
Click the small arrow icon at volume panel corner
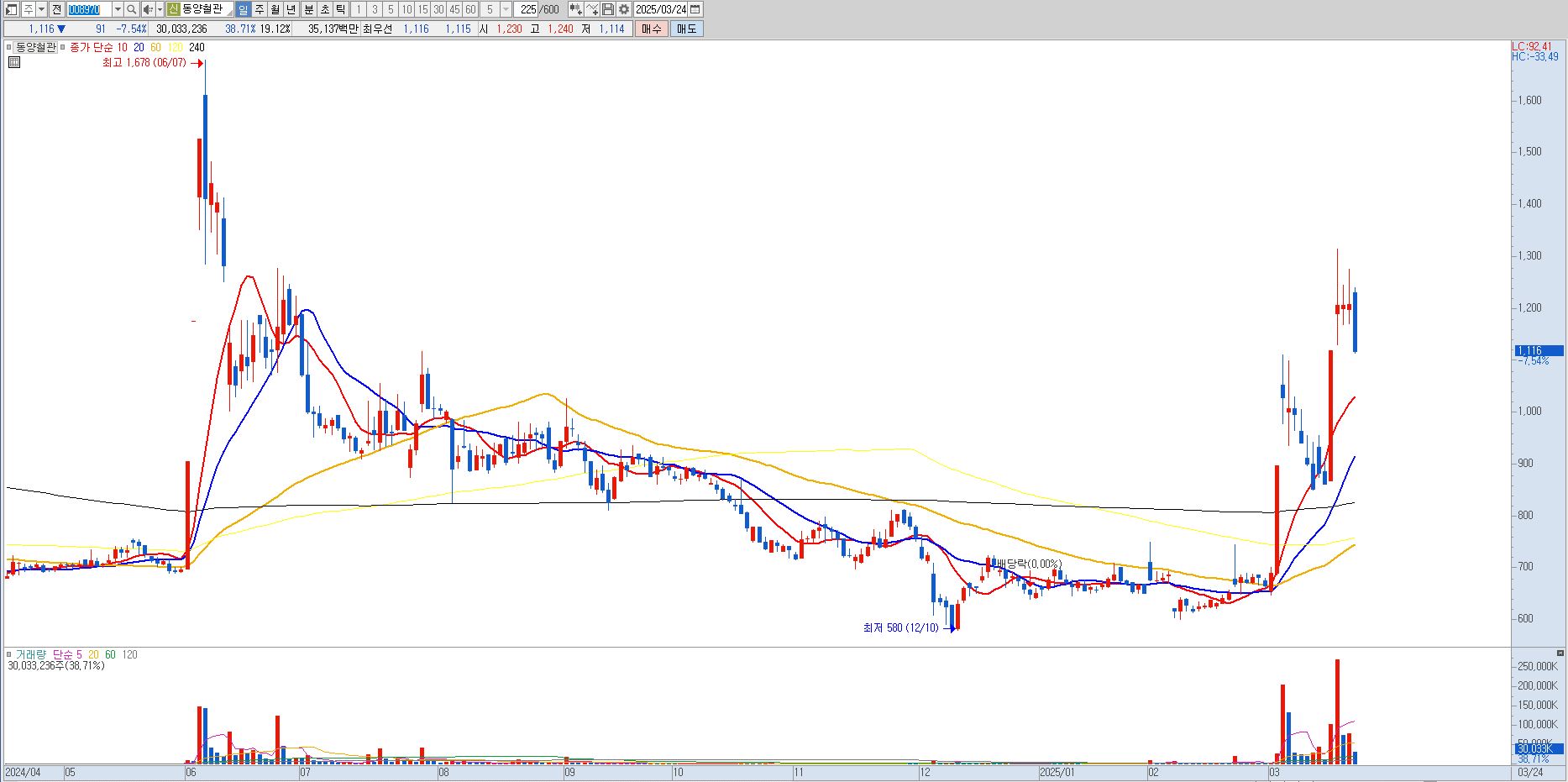[x=1560, y=653]
